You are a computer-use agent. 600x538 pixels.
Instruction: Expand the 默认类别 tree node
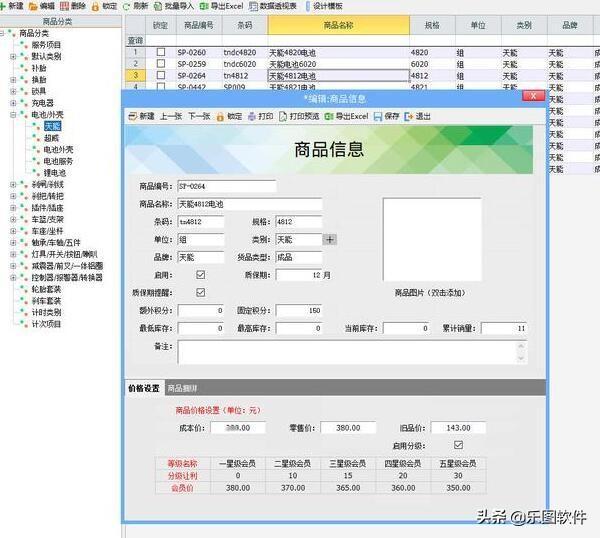(13, 56)
